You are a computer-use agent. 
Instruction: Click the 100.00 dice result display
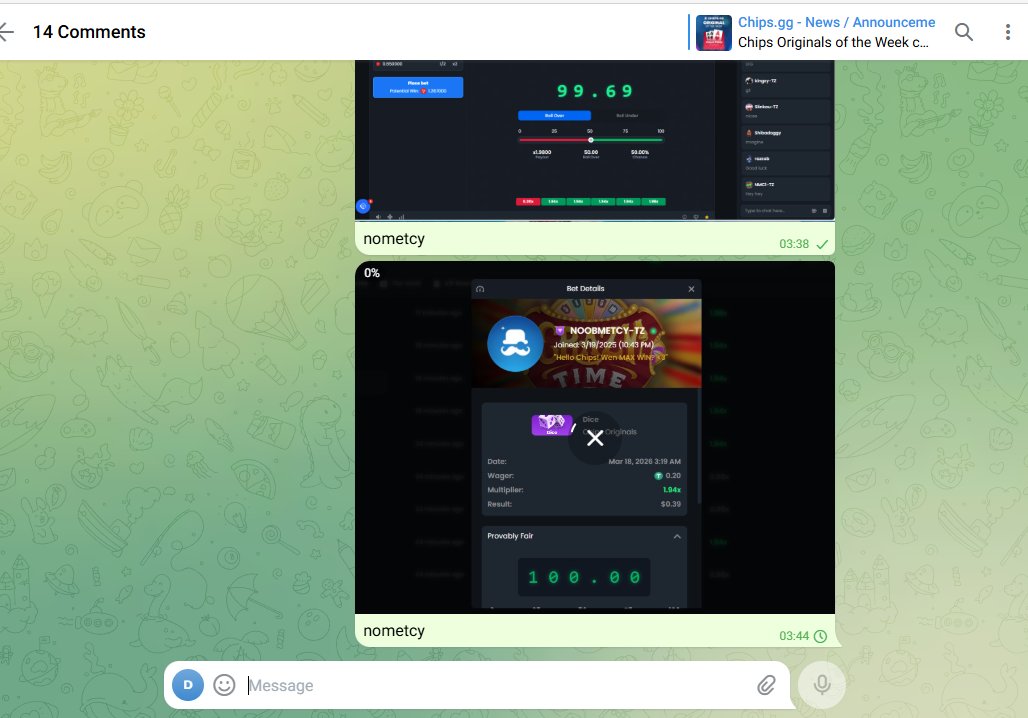(584, 577)
